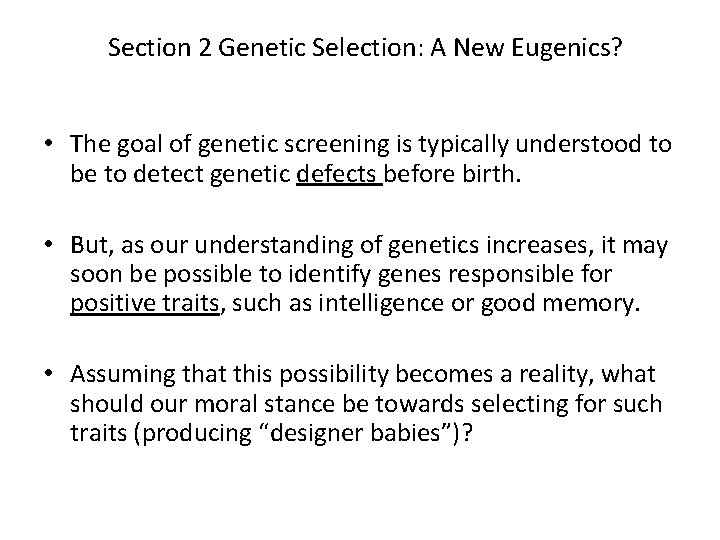Click the word "Eugenics?" in the title
The height and width of the screenshot is (540, 720).
[567, 49]
